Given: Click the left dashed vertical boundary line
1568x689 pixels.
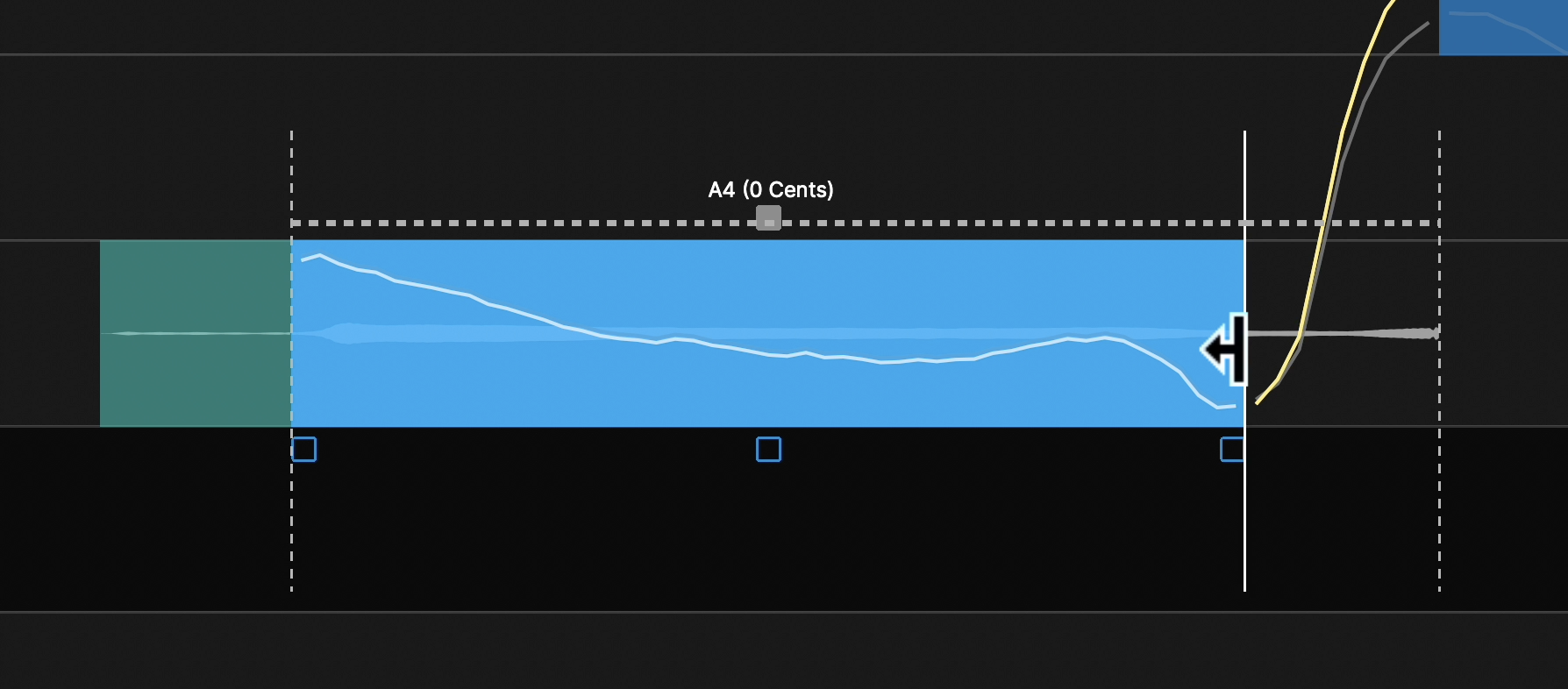Looking at the screenshot, I should coord(291,526).
